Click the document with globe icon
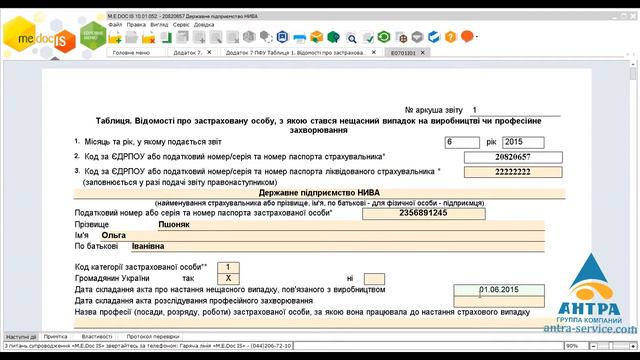This screenshot has height=360, width=640. tap(401, 38)
